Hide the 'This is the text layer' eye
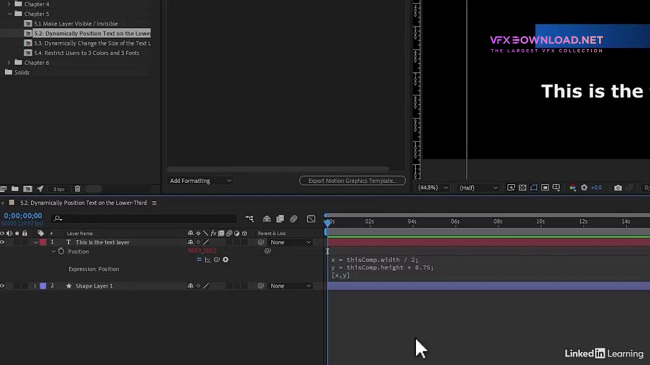Viewport: 650px width, 365px height. click(2, 242)
